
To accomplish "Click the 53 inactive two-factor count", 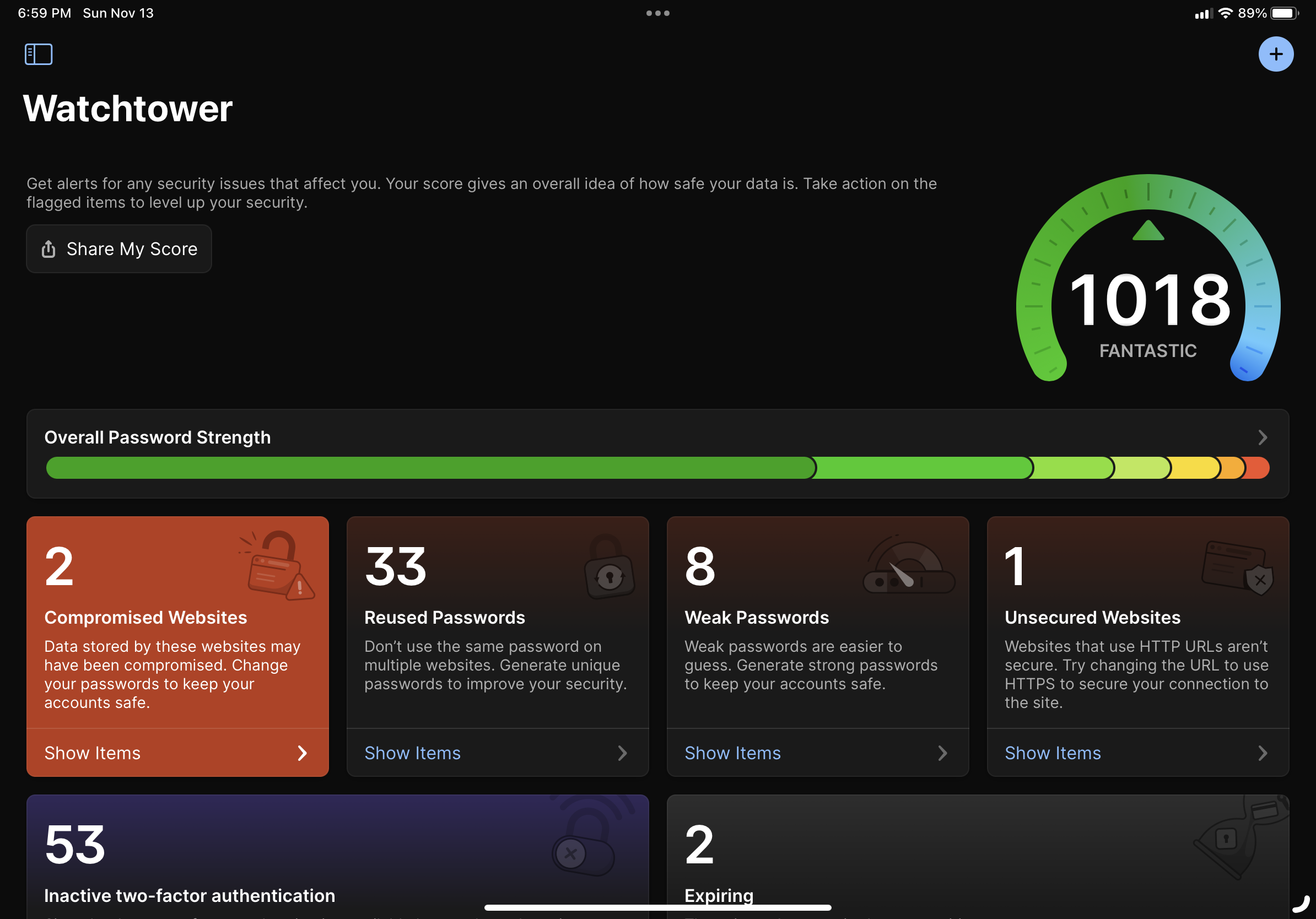I will click(75, 845).
